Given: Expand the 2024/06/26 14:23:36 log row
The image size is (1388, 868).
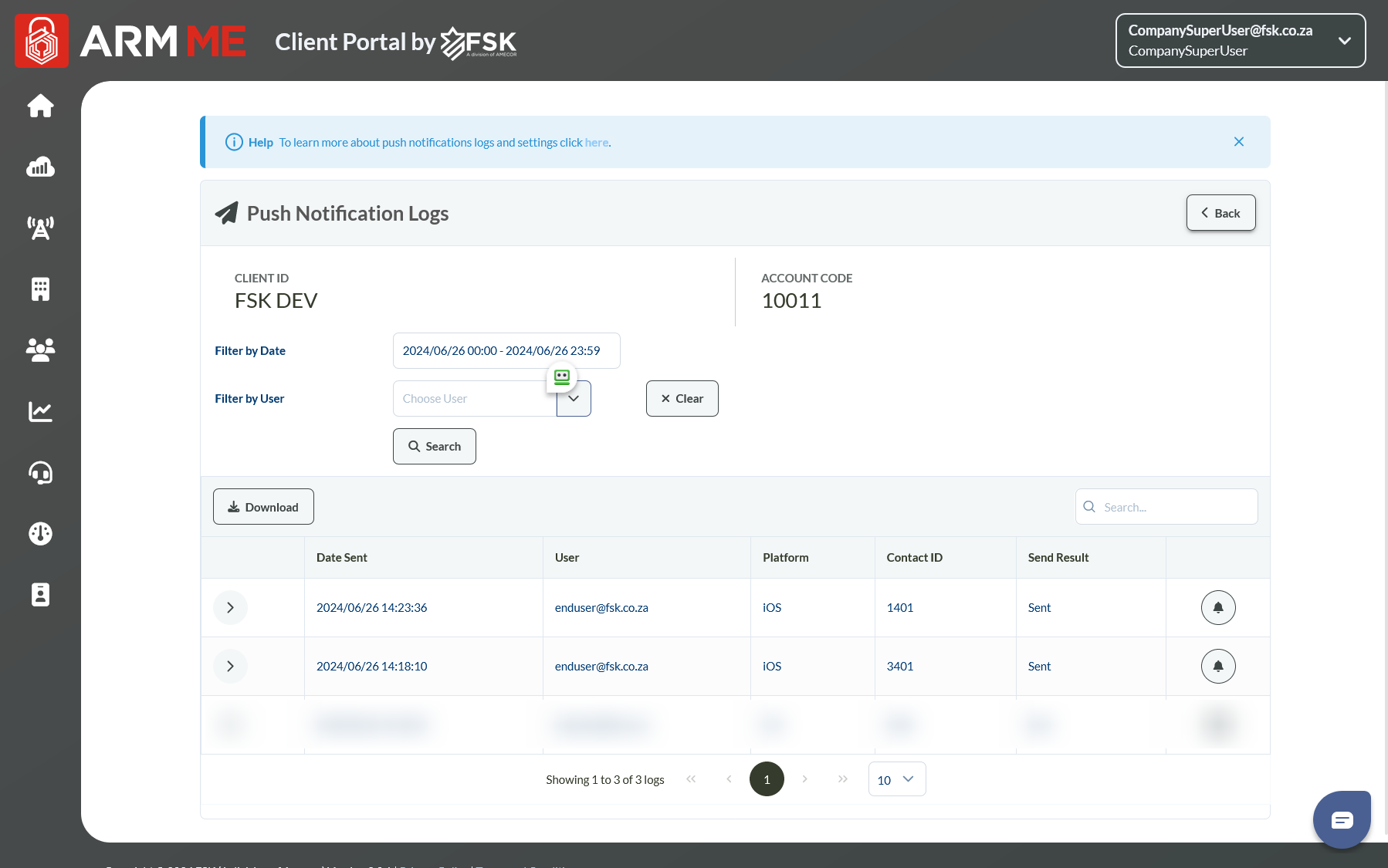Looking at the screenshot, I should click(230, 607).
